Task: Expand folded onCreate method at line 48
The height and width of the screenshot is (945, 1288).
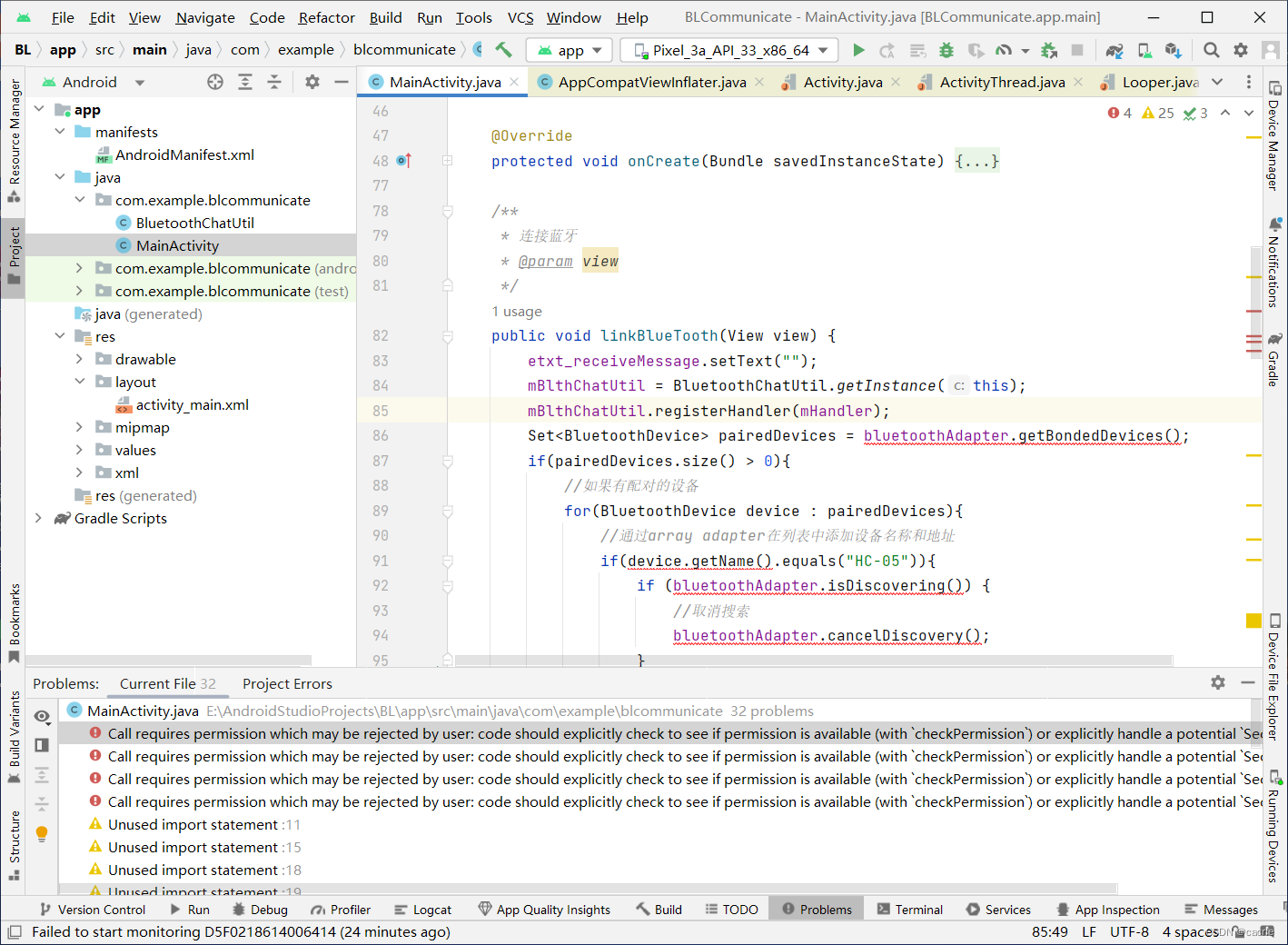Action: (448, 161)
